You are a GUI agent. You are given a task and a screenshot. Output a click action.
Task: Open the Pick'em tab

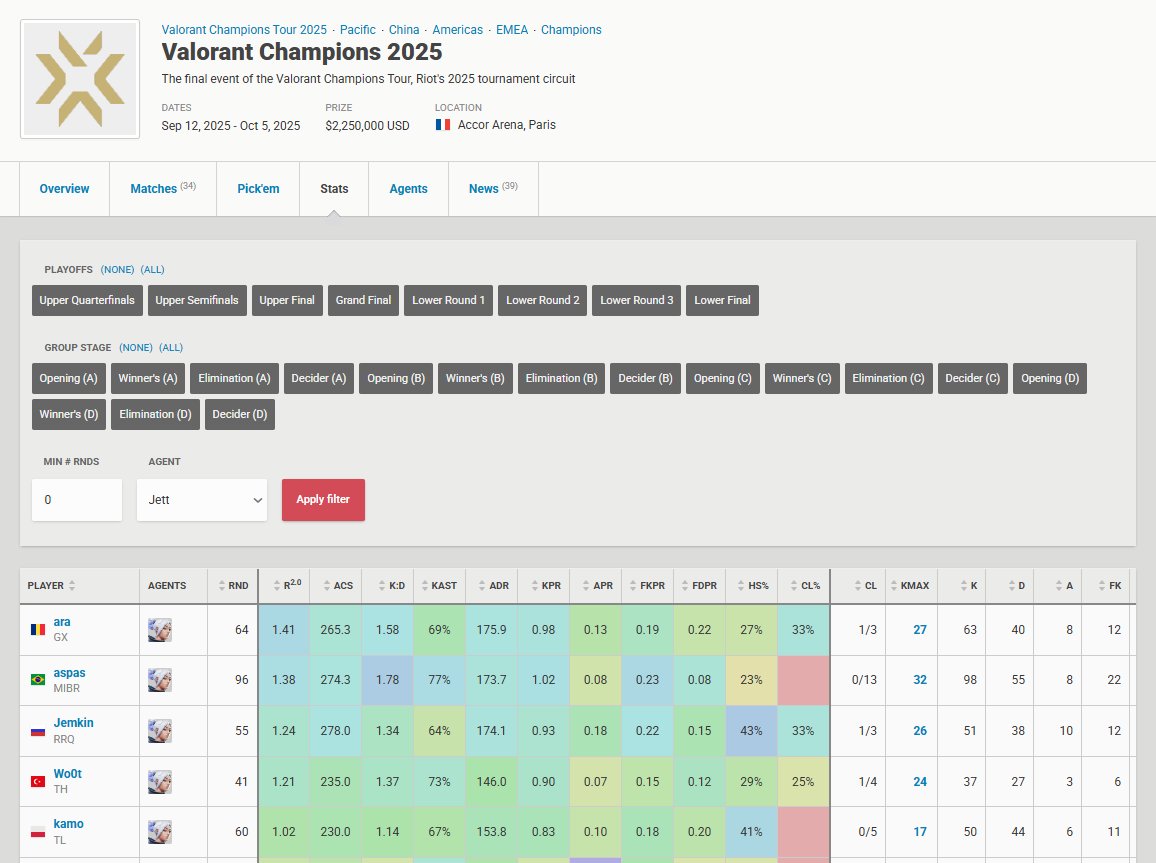258,189
